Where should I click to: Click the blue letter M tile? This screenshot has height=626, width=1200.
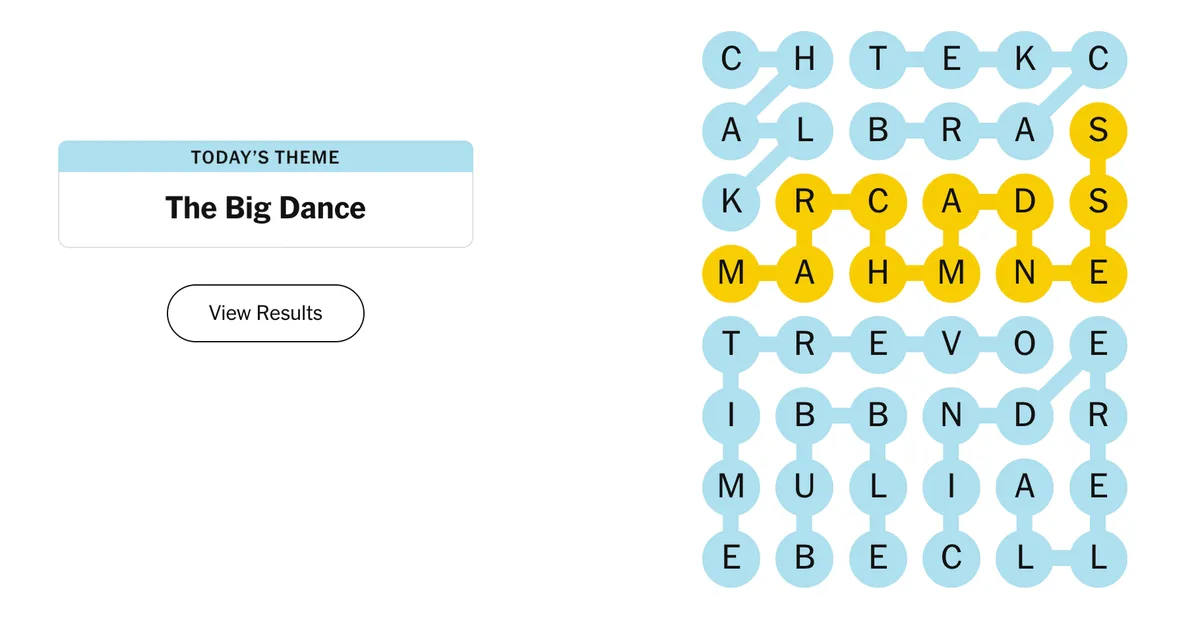pyautogui.click(x=732, y=486)
